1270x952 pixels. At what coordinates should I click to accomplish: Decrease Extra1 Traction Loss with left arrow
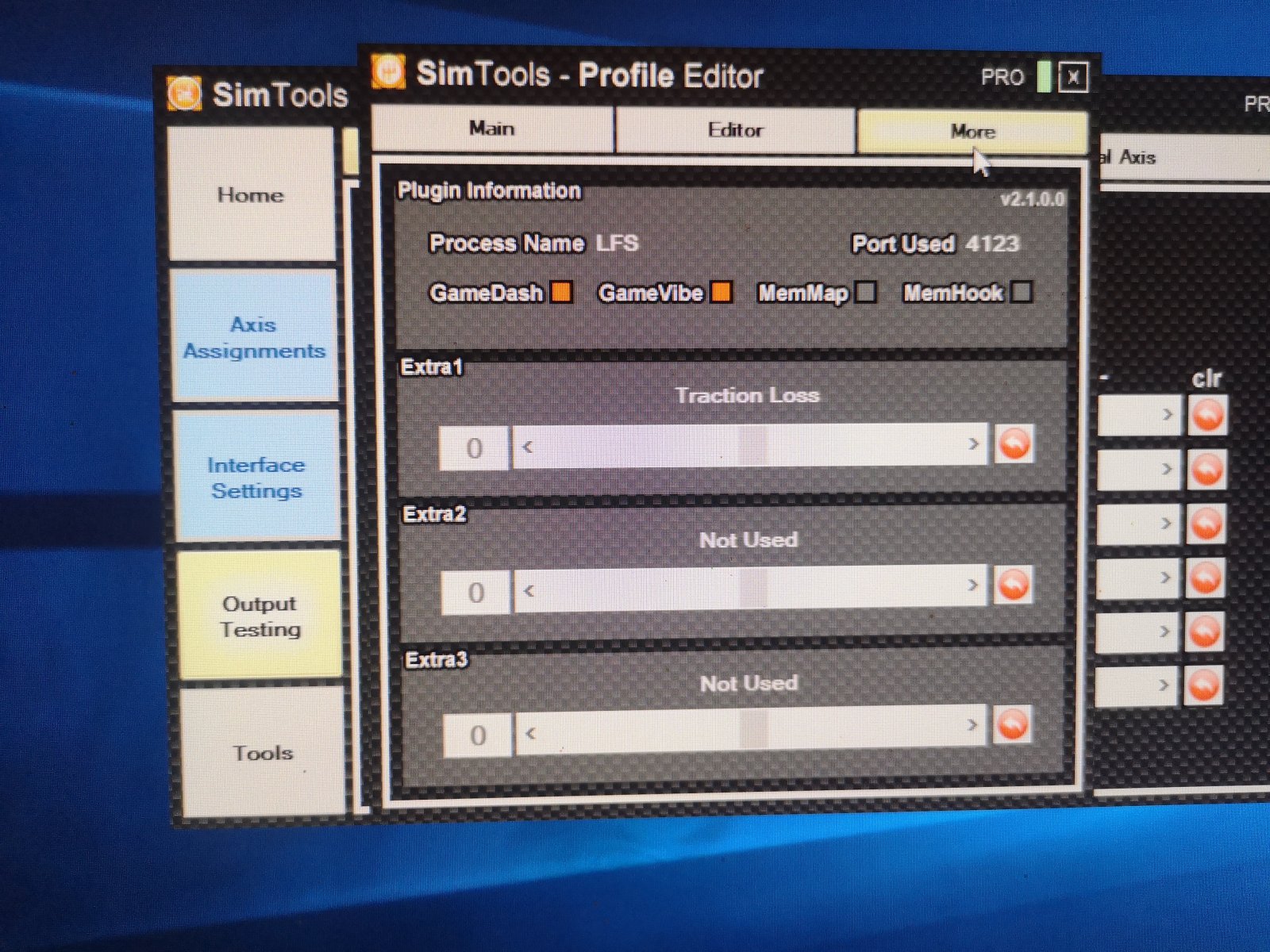(528, 447)
